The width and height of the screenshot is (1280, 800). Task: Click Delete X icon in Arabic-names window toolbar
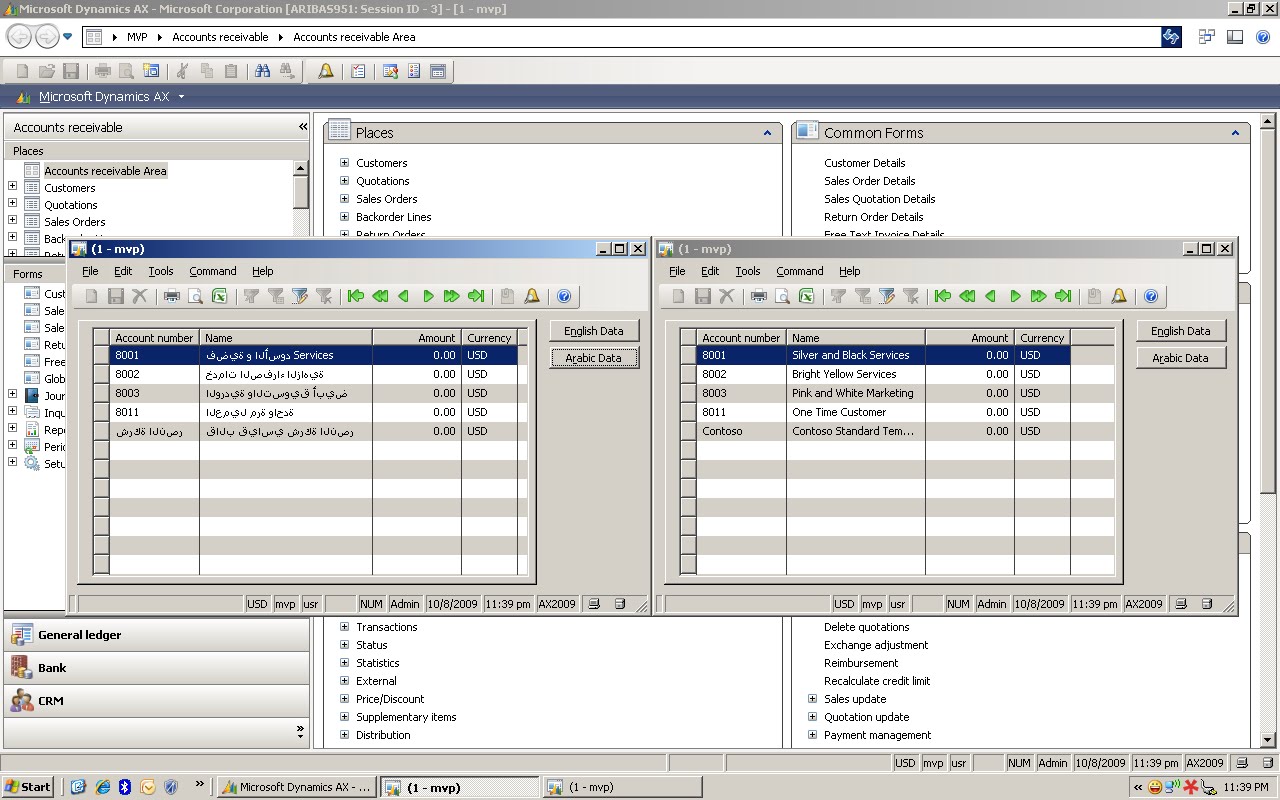click(x=140, y=296)
